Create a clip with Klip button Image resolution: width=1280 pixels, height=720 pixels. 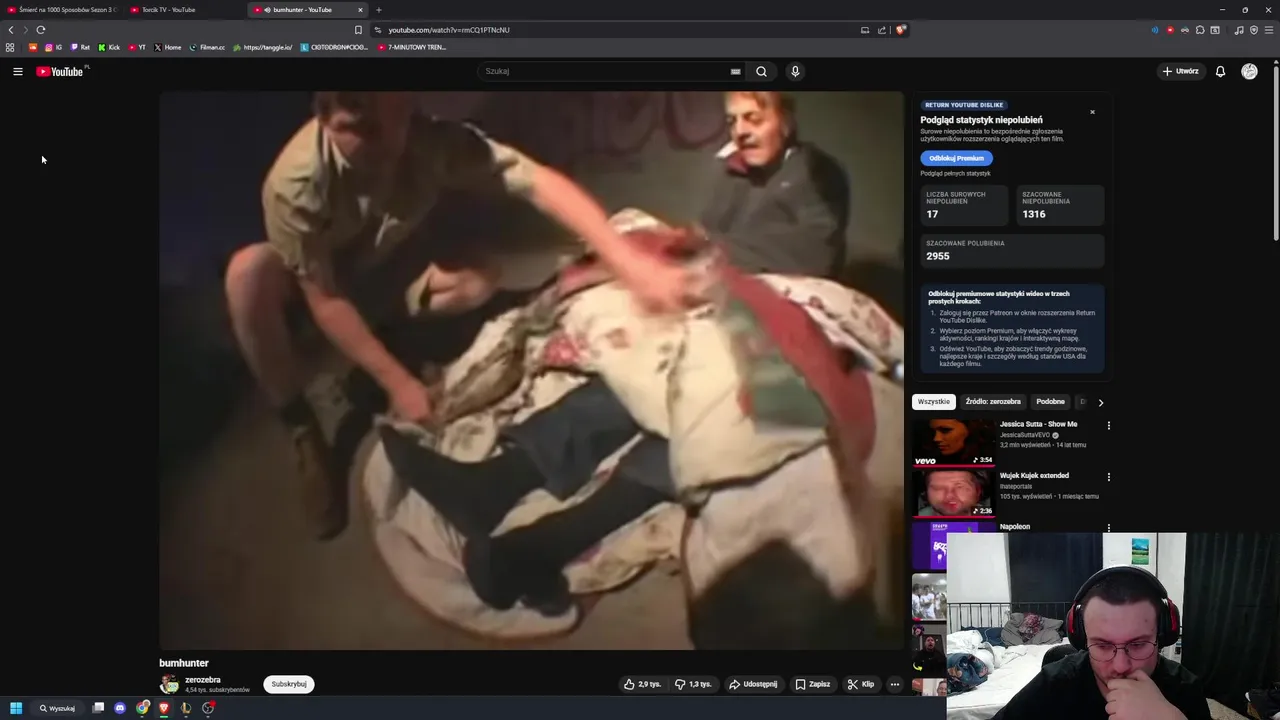tap(860, 684)
